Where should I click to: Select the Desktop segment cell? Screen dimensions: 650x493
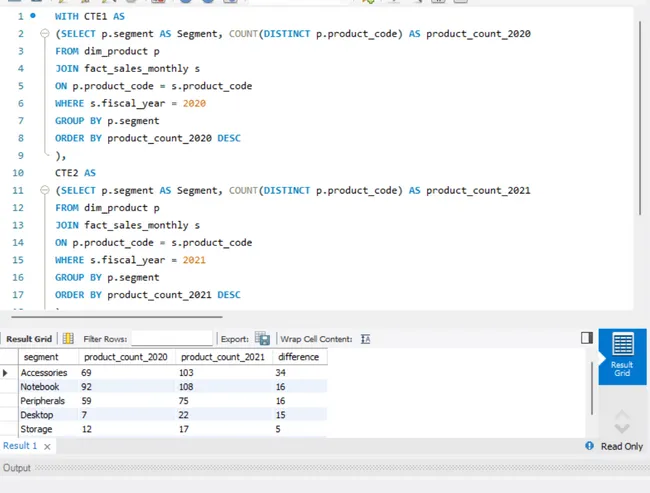point(49,415)
